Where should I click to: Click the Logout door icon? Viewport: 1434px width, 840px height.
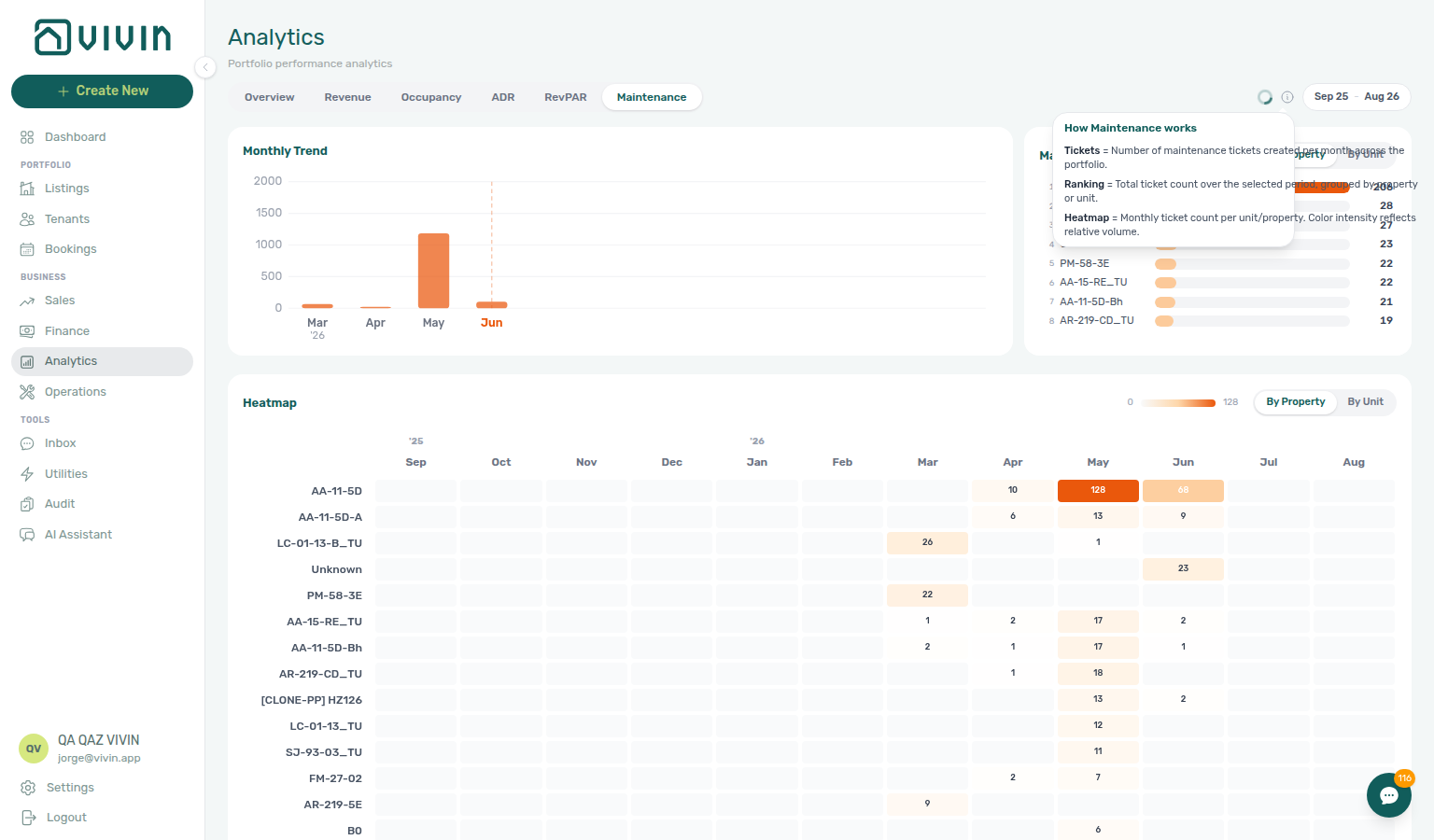pyautogui.click(x=28, y=818)
